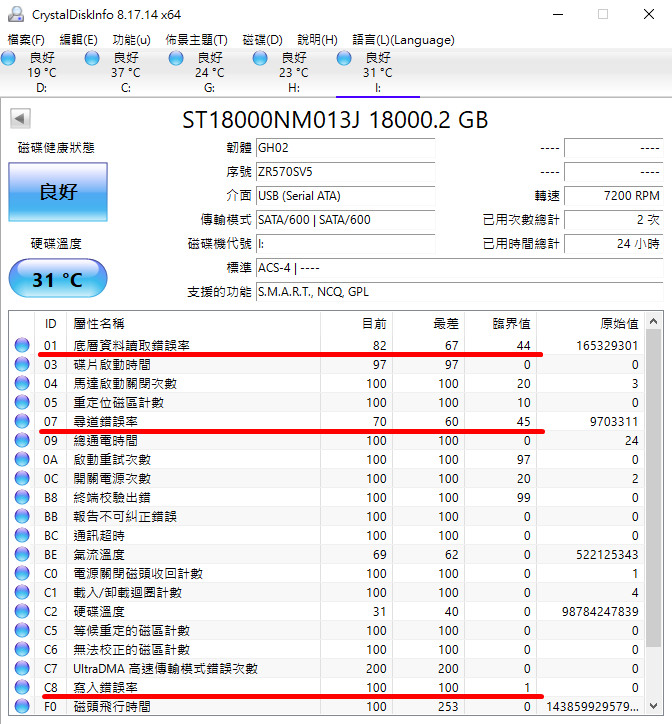Open the 檔案(F) menu

point(26,40)
